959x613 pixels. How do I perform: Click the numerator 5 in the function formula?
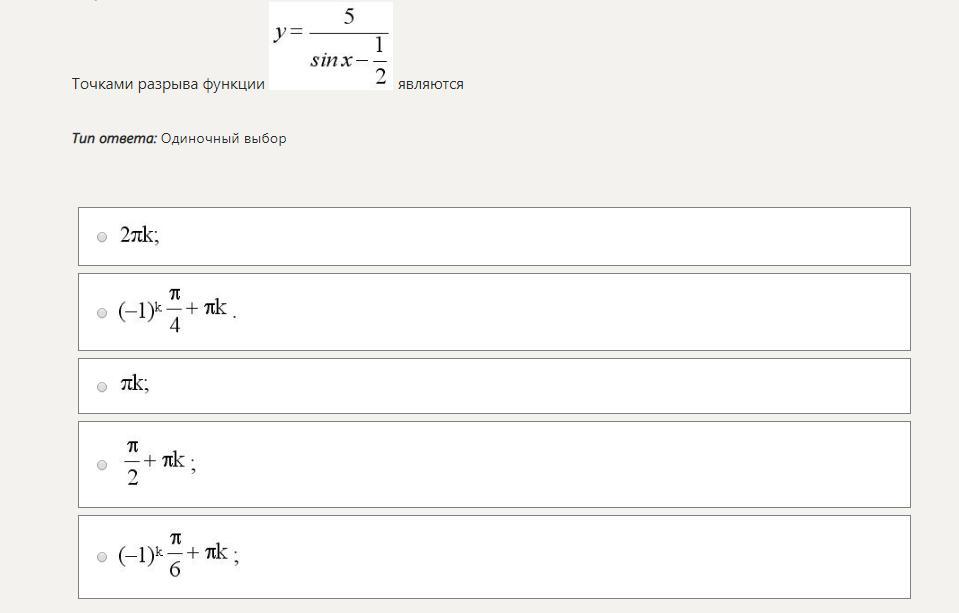[x=349, y=17]
